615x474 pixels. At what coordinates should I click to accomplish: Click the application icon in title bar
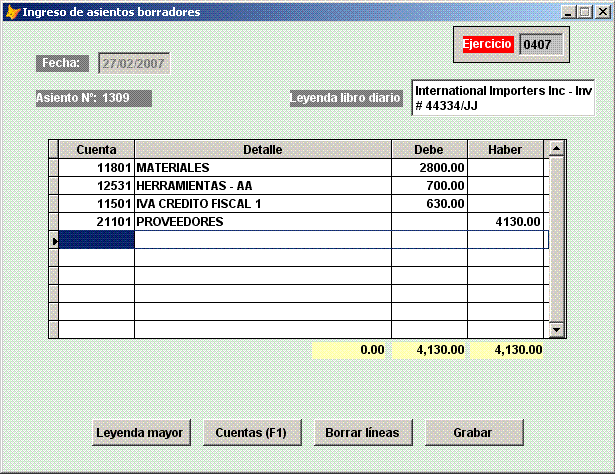(11, 12)
